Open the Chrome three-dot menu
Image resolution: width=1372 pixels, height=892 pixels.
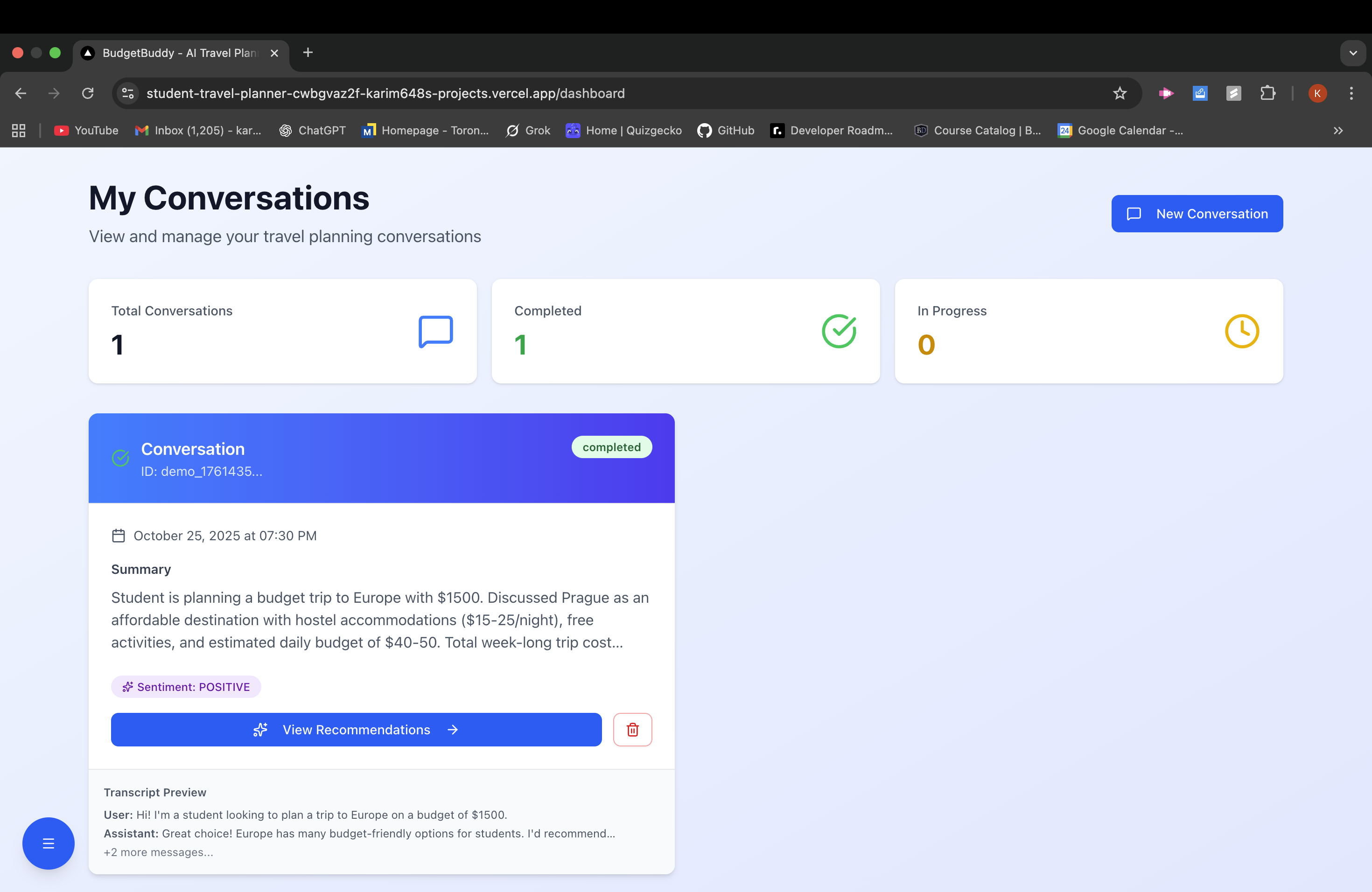coord(1351,93)
